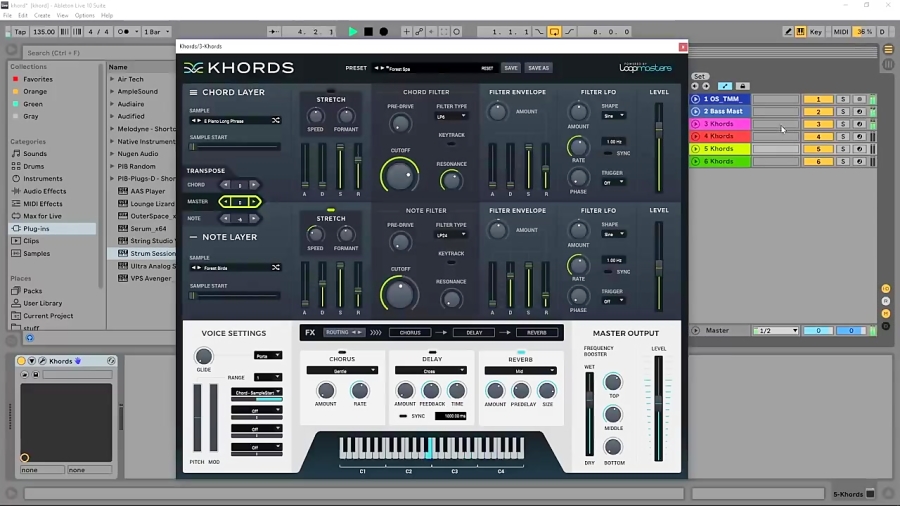Image resolution: width=900 pixels, height=506 pixels.
Task: Open the Options menu
Action: [x=84, y=15]
